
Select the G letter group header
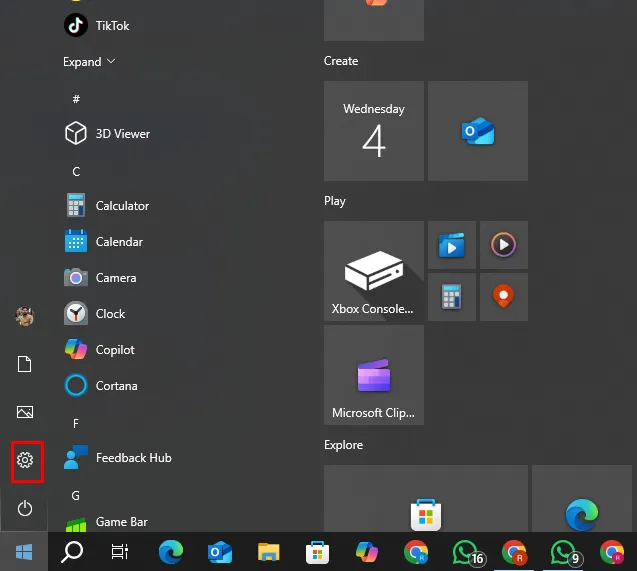click(x=76, y=495)
